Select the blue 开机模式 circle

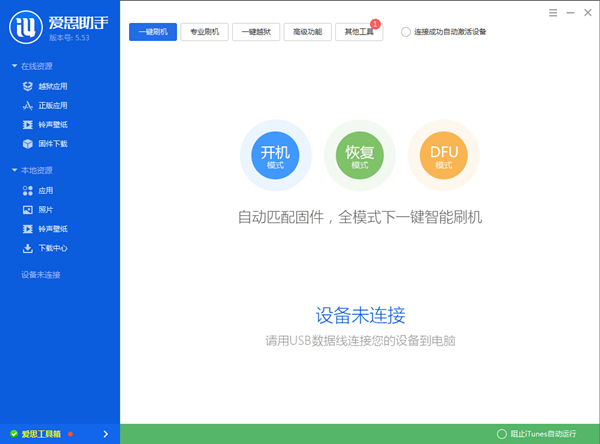click(275, 155)
